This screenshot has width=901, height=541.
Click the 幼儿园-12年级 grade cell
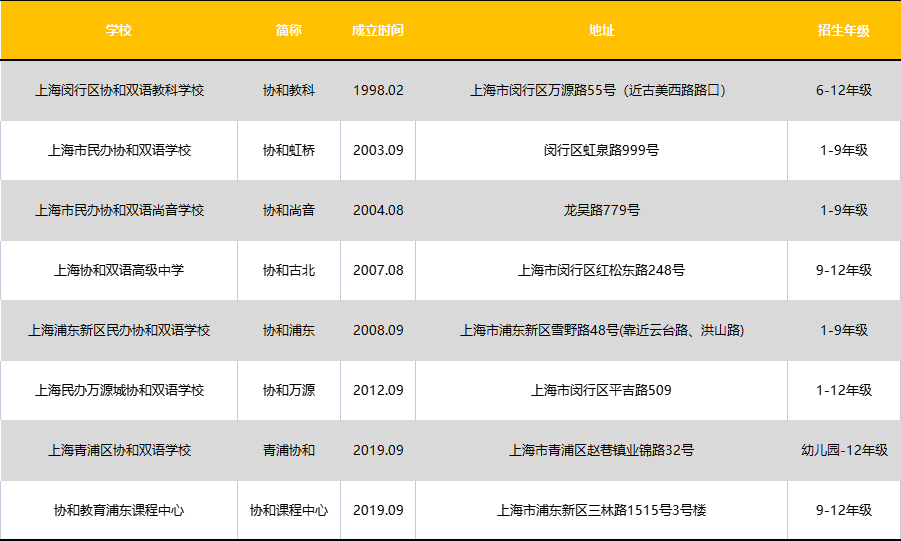(x=843, y=450)
